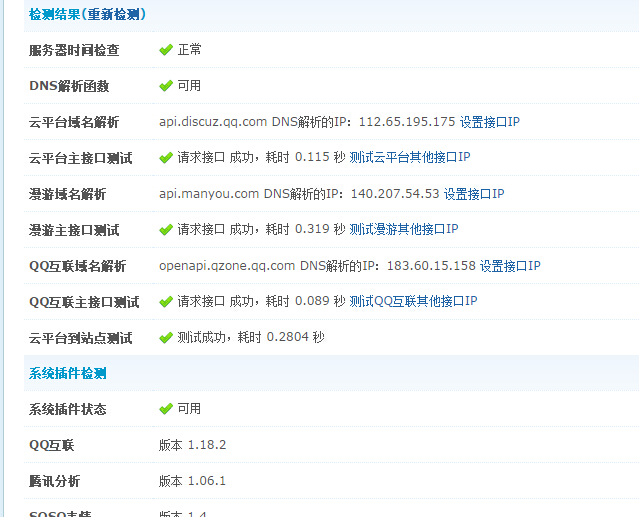This screenshot has width=639, height=517.
Task: Select the QQ互联域名解析 label
Action: (x=77, y=266)
